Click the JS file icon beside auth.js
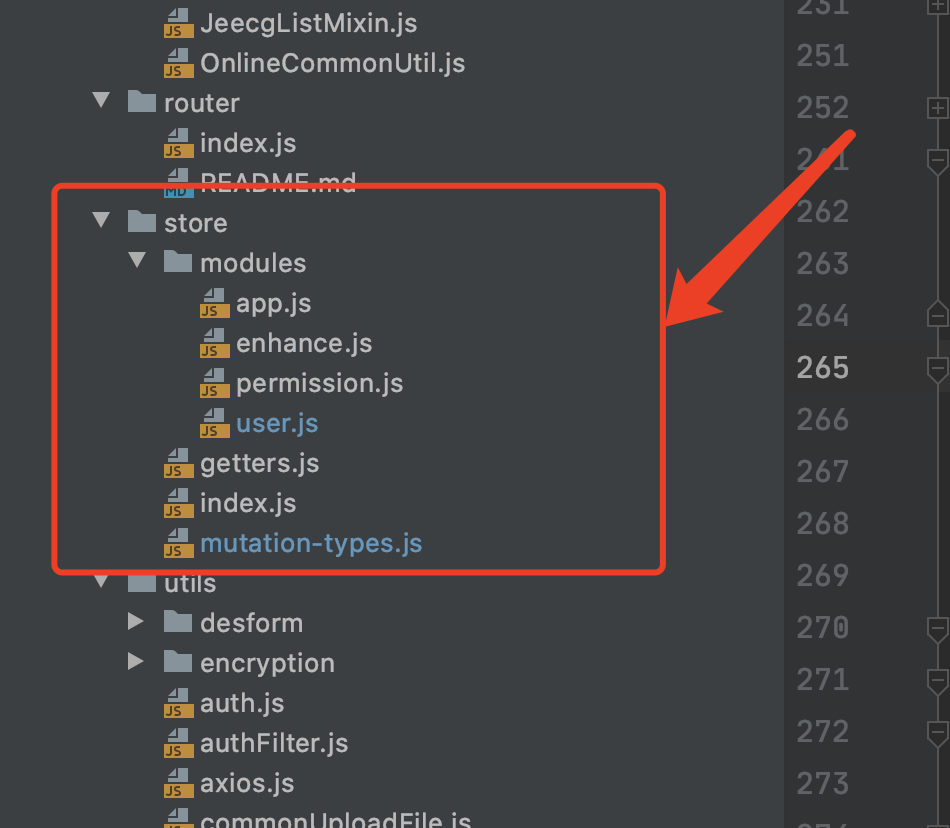The height and width of the screenshot is (828, 950). point(177,702)
